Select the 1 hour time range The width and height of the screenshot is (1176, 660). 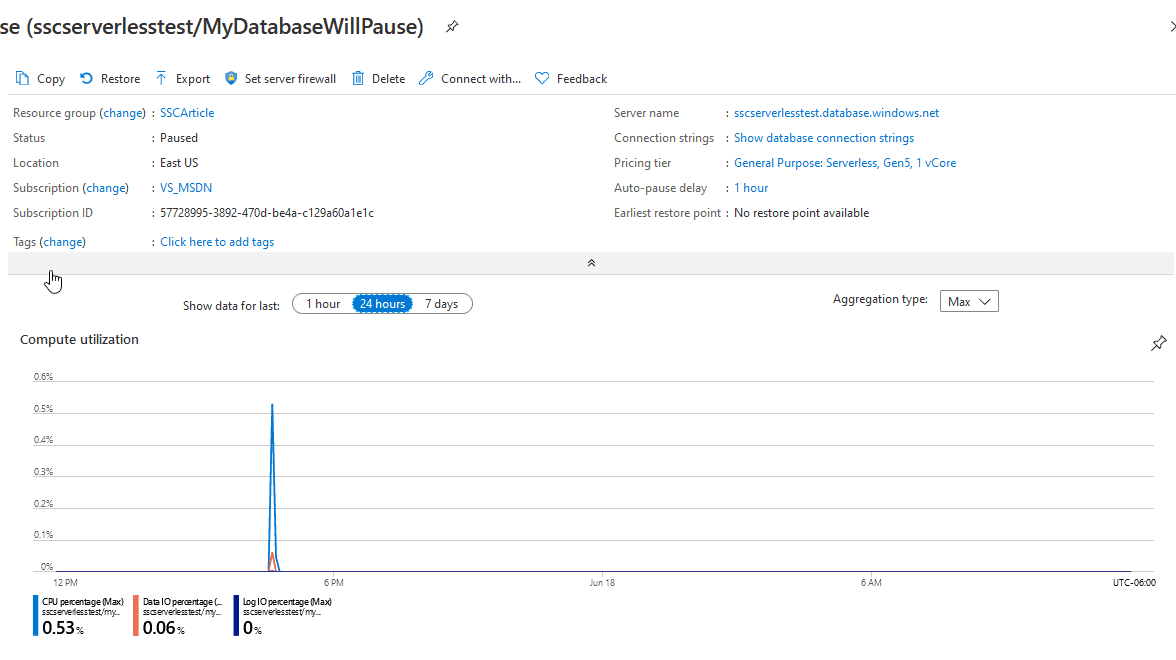[x=323, y=304]
